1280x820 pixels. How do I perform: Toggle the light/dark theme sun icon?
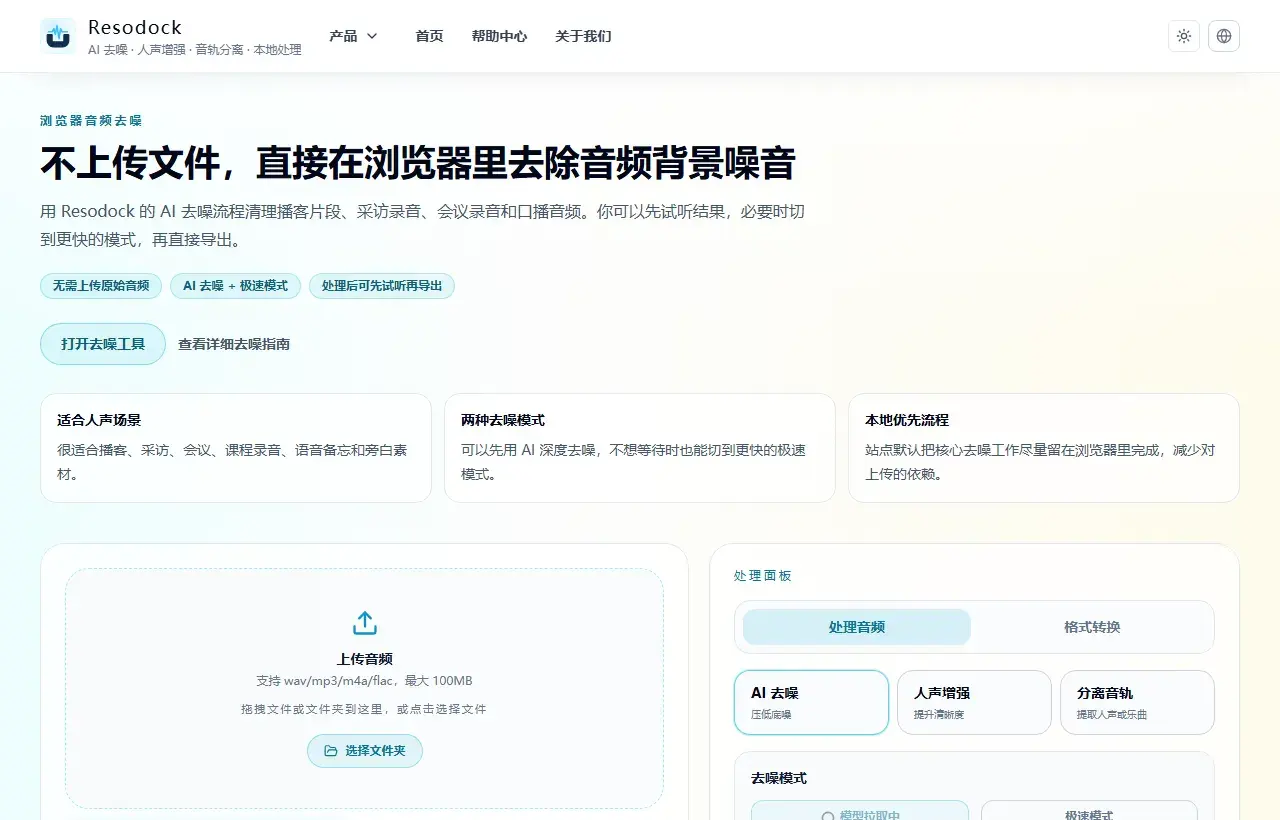point(1184,36)
